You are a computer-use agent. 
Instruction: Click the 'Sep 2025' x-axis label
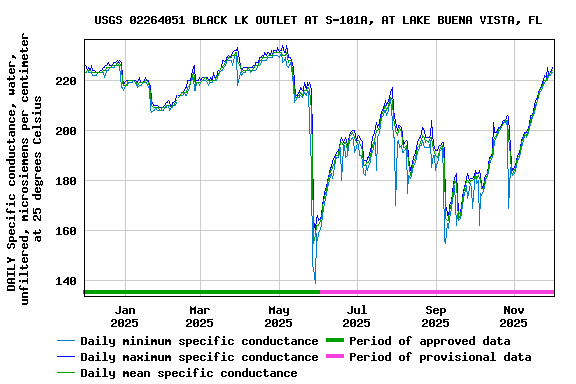[435, 317]
